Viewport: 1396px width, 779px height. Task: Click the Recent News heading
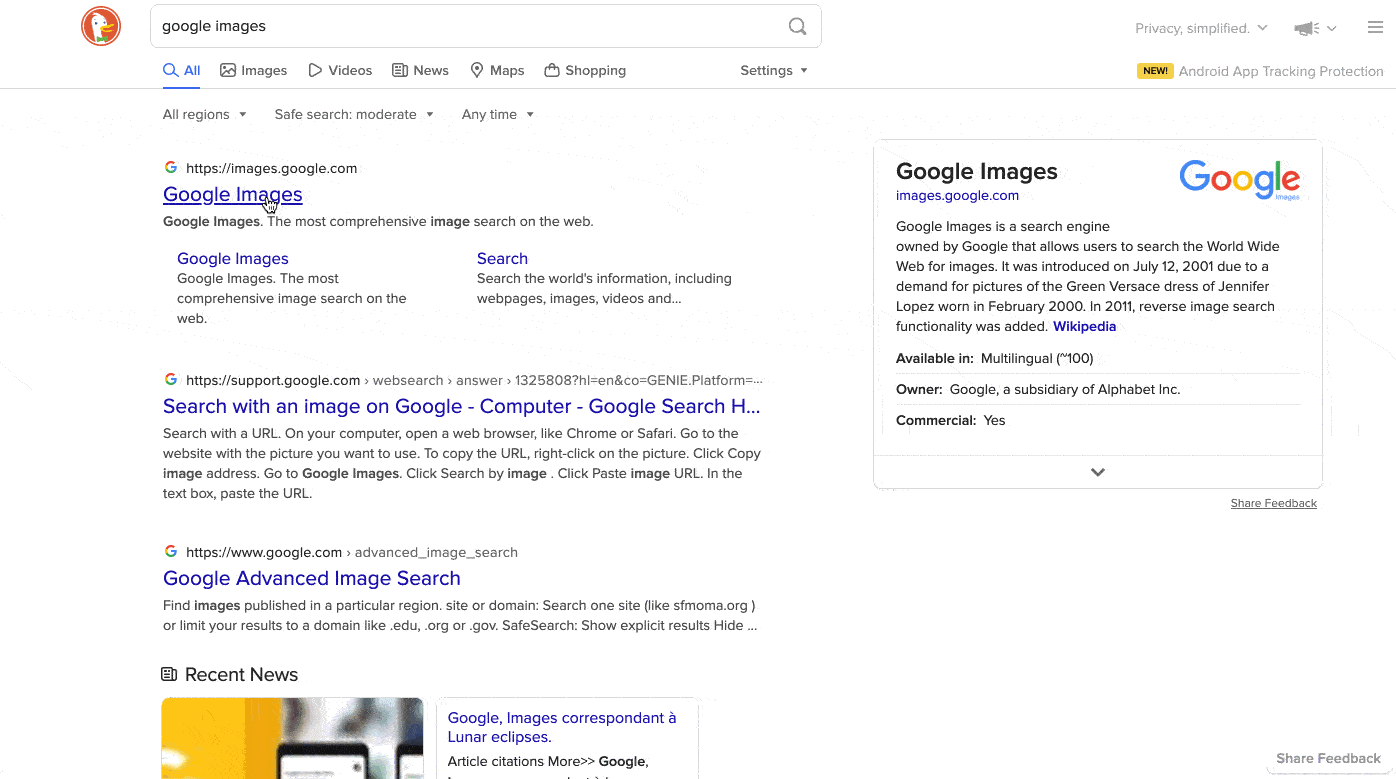241,675
